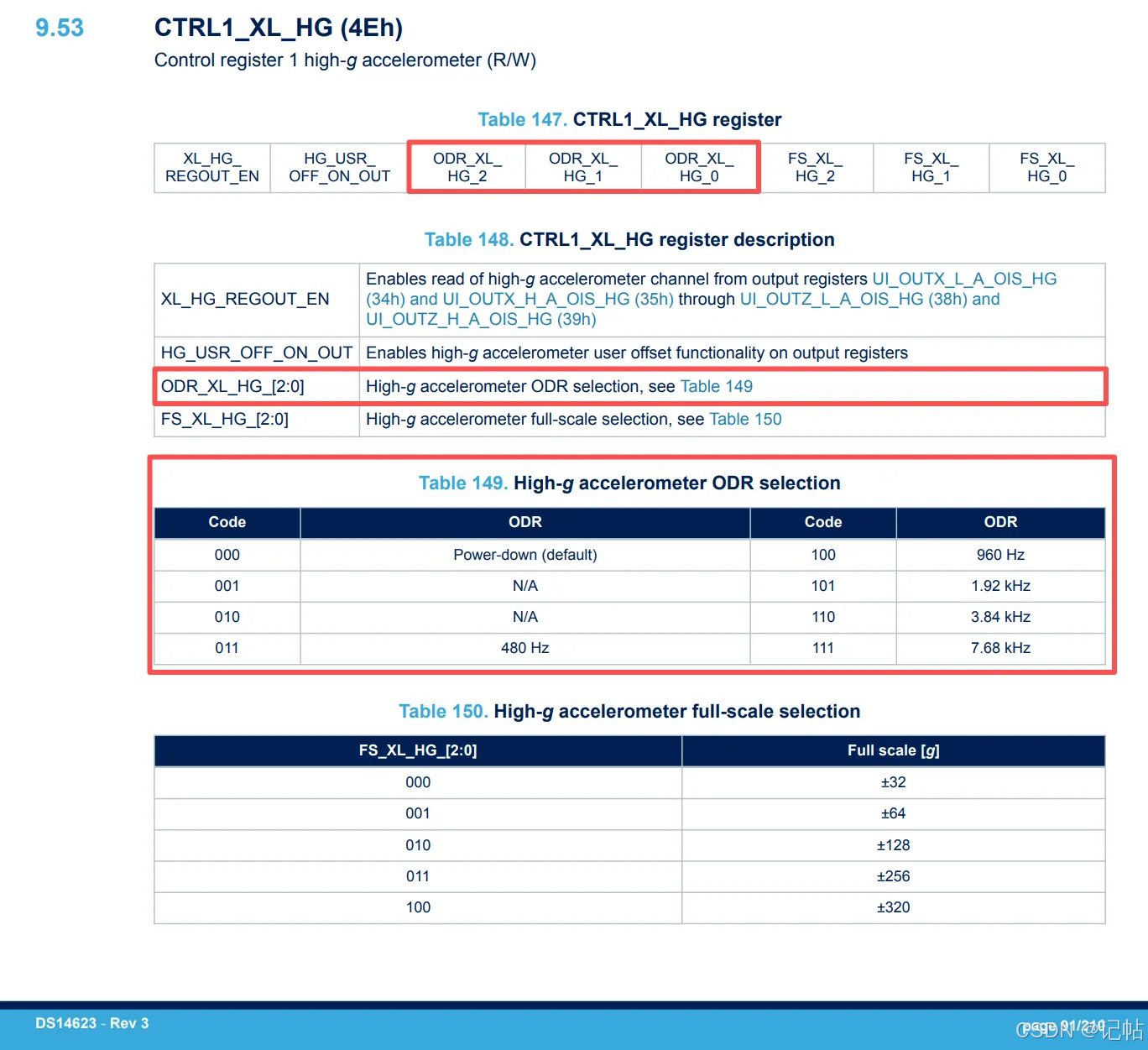Select the "Power-down (default)" cell
1148x1050 pixels.
click(525, 555)
